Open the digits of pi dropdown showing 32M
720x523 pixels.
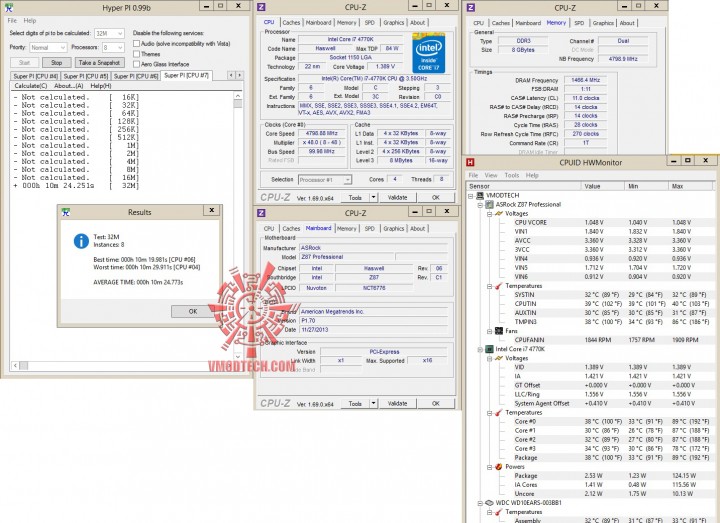(109, 34)
